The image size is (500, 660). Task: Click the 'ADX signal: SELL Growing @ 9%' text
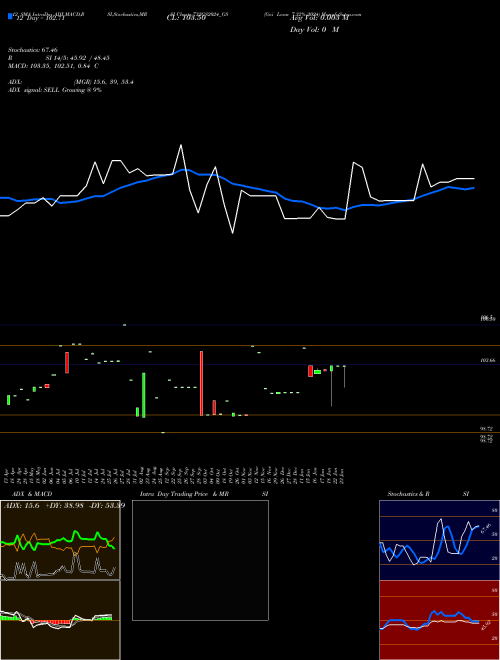(55, 90)
